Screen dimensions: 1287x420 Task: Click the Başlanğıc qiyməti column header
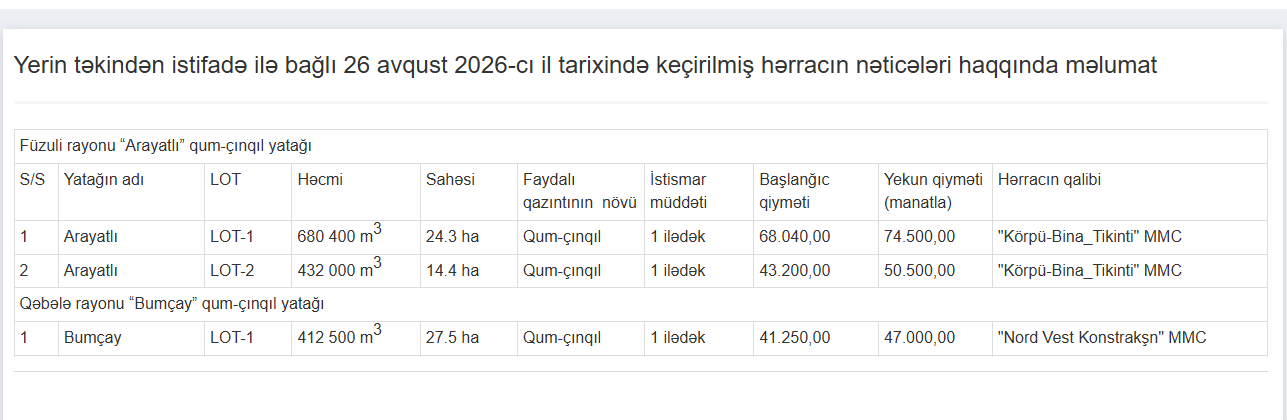click(x=816, y=192)
